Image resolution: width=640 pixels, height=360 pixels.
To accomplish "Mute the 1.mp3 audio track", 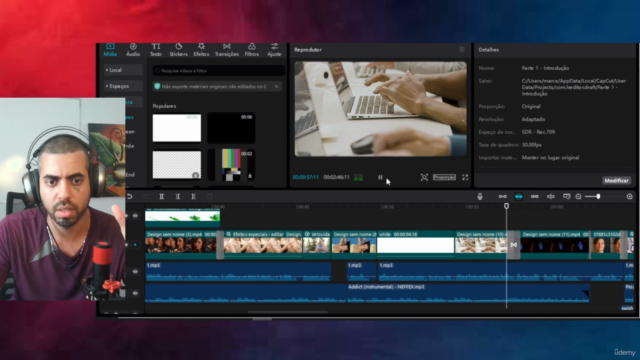I will pyautogui.click(x=136, y=271).
